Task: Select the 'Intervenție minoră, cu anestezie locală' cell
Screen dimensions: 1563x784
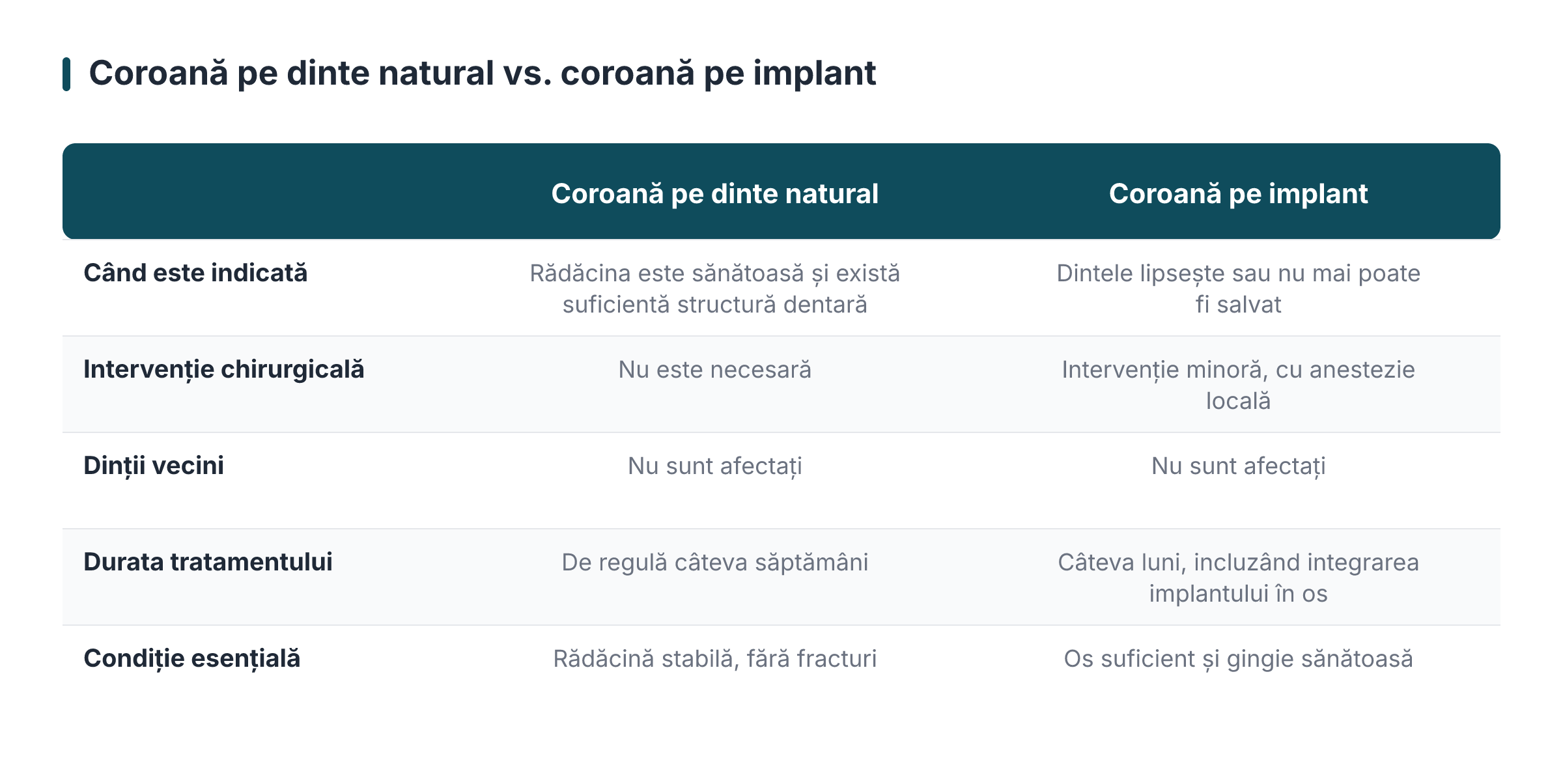Action: 1238,385
